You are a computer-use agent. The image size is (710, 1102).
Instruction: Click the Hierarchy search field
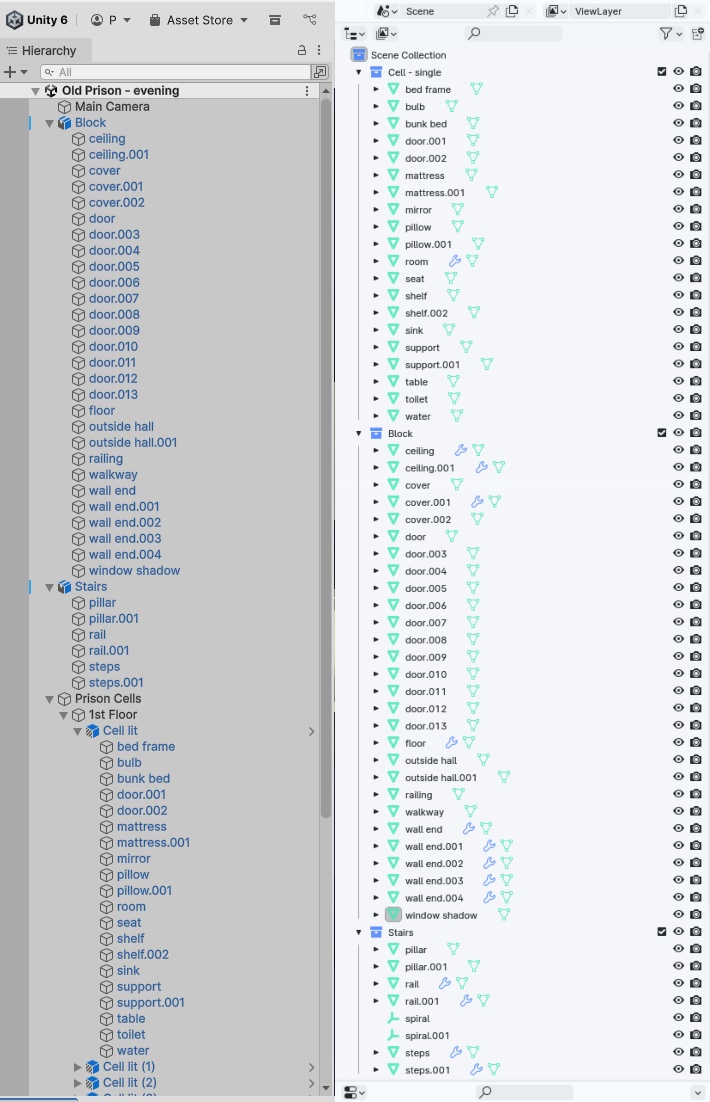click(x=175, y=72)
